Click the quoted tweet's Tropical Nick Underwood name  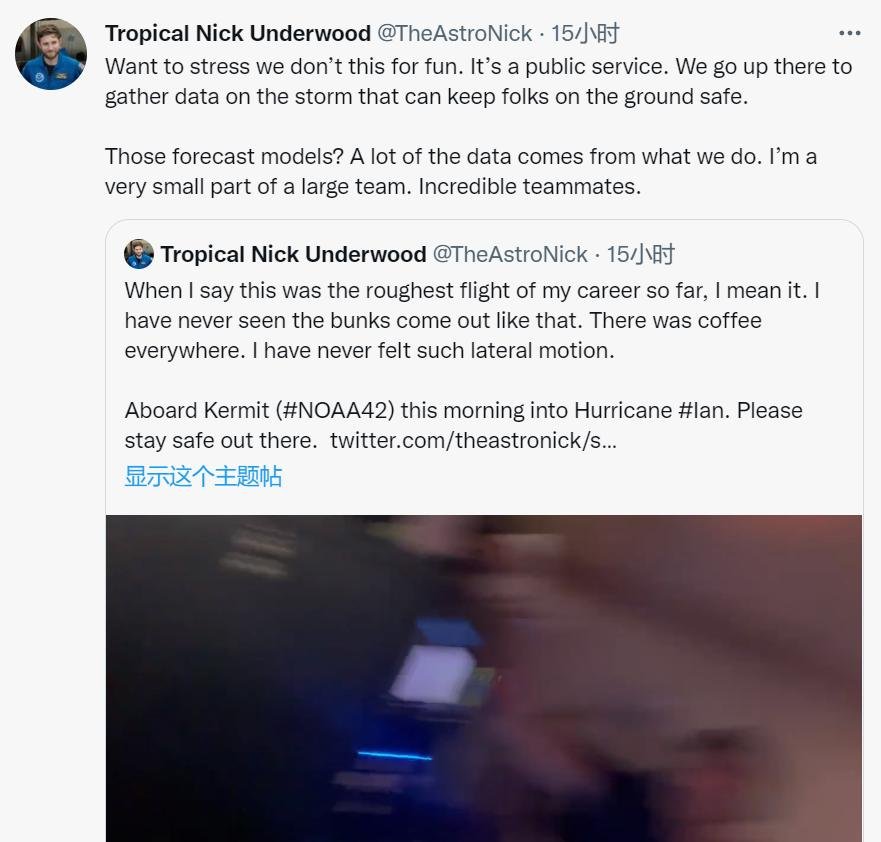pyautogui.click(x=292, y=254)
